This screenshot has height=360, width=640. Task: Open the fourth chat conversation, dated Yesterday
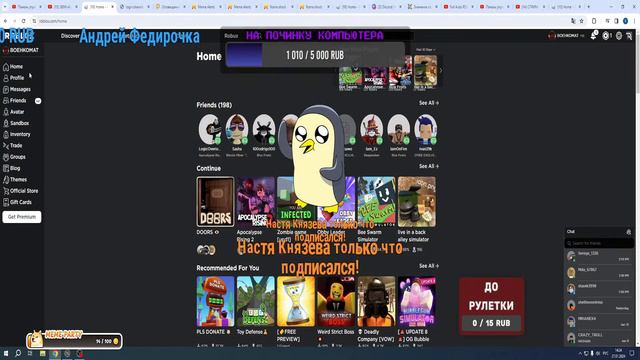(599, 305)
